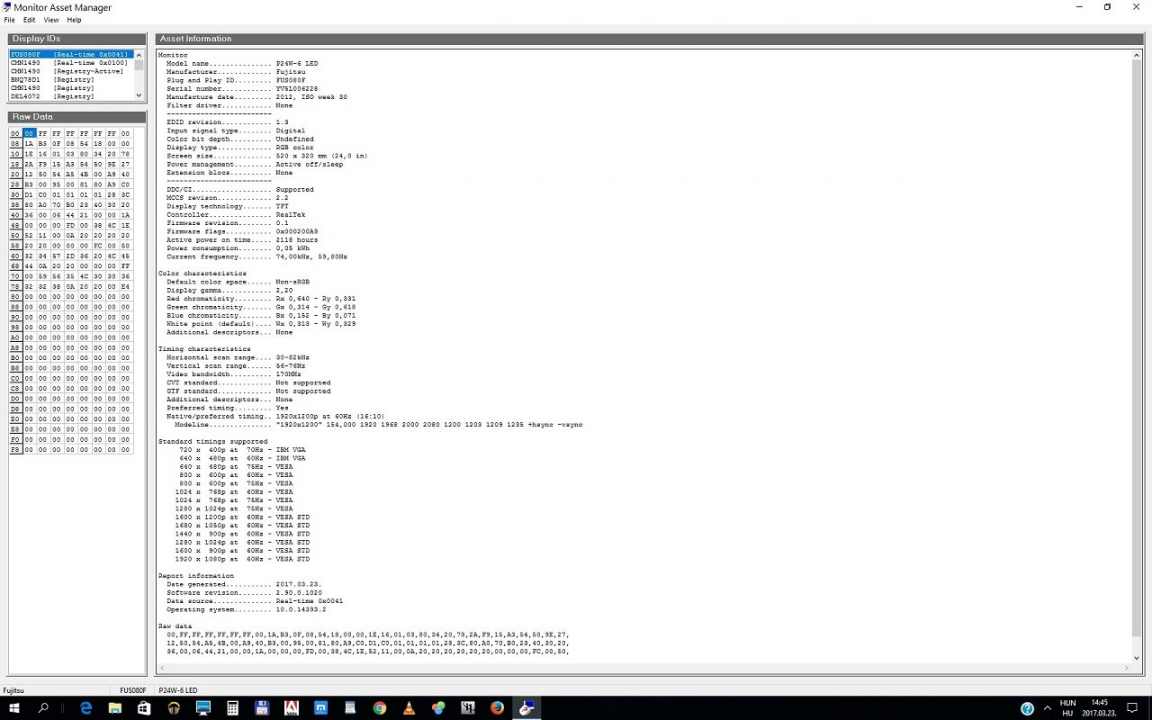
Task: Launch Microsoft Edge from taskbar
Action: click(86, 708)
